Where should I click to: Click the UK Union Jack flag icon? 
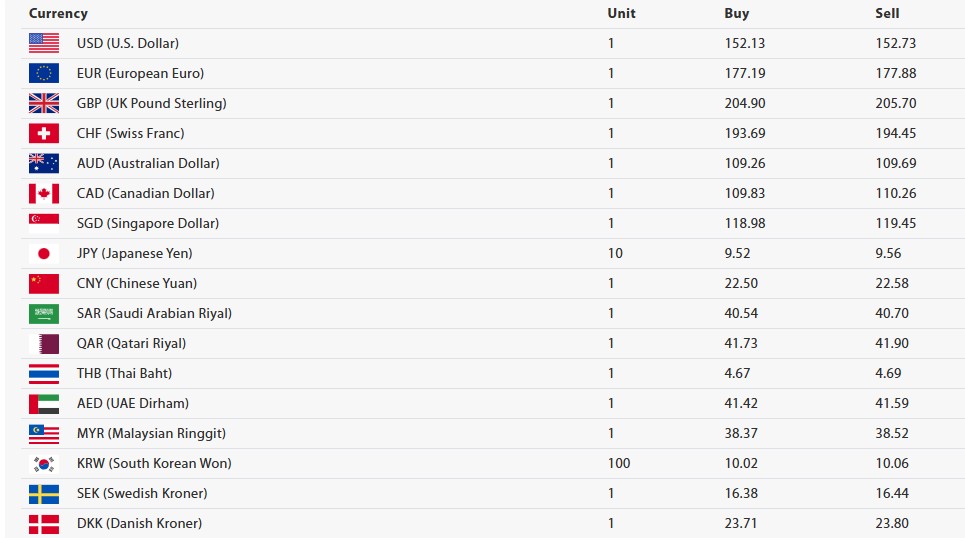pyautogui.click(x=44, y=103)
